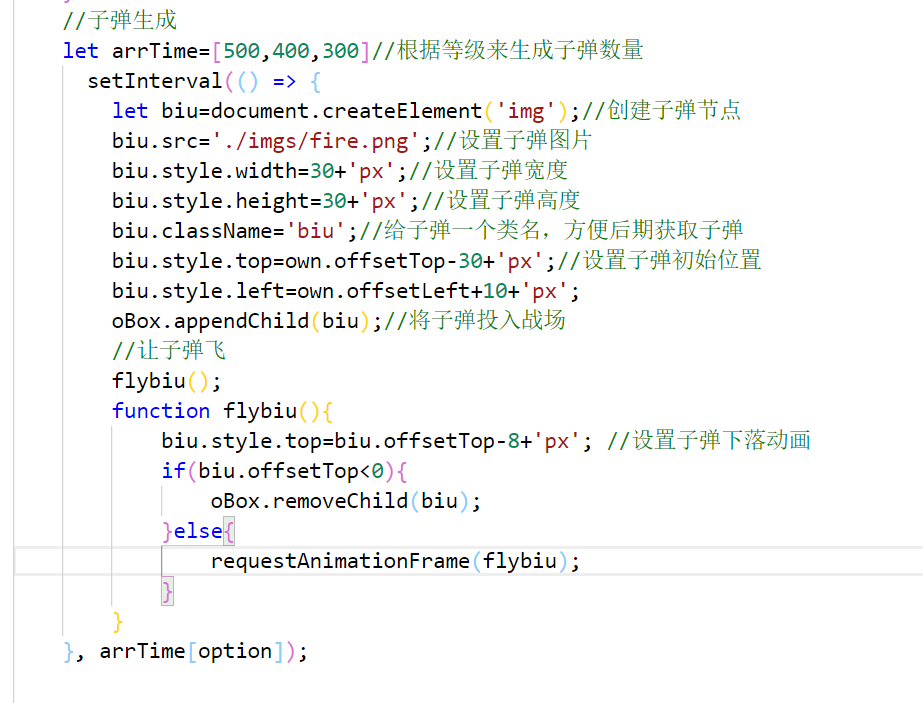
Task: Click 'flybiu' in the function declaration
Action: tap(260, 411)
